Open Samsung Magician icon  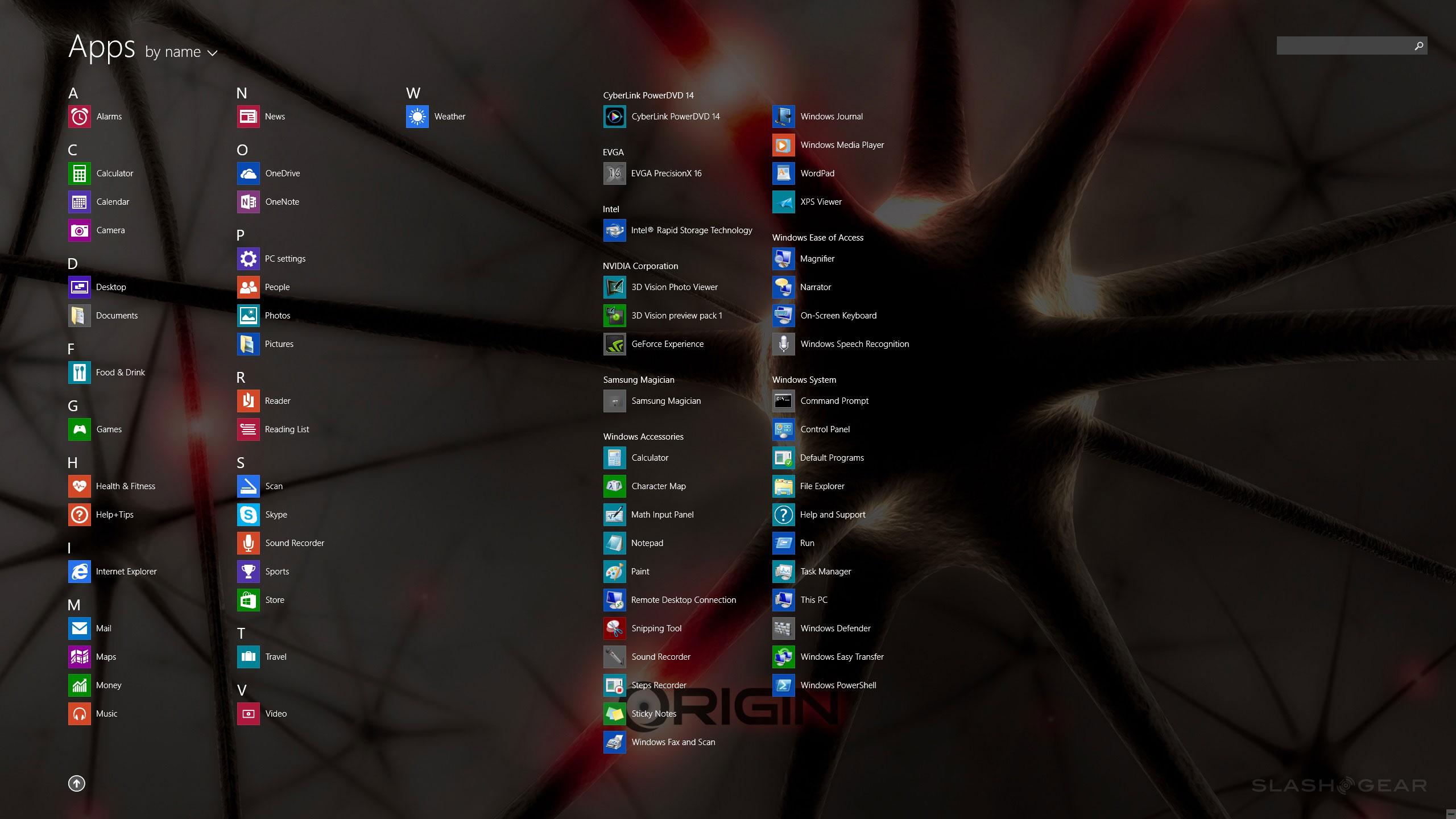(615, 401)
